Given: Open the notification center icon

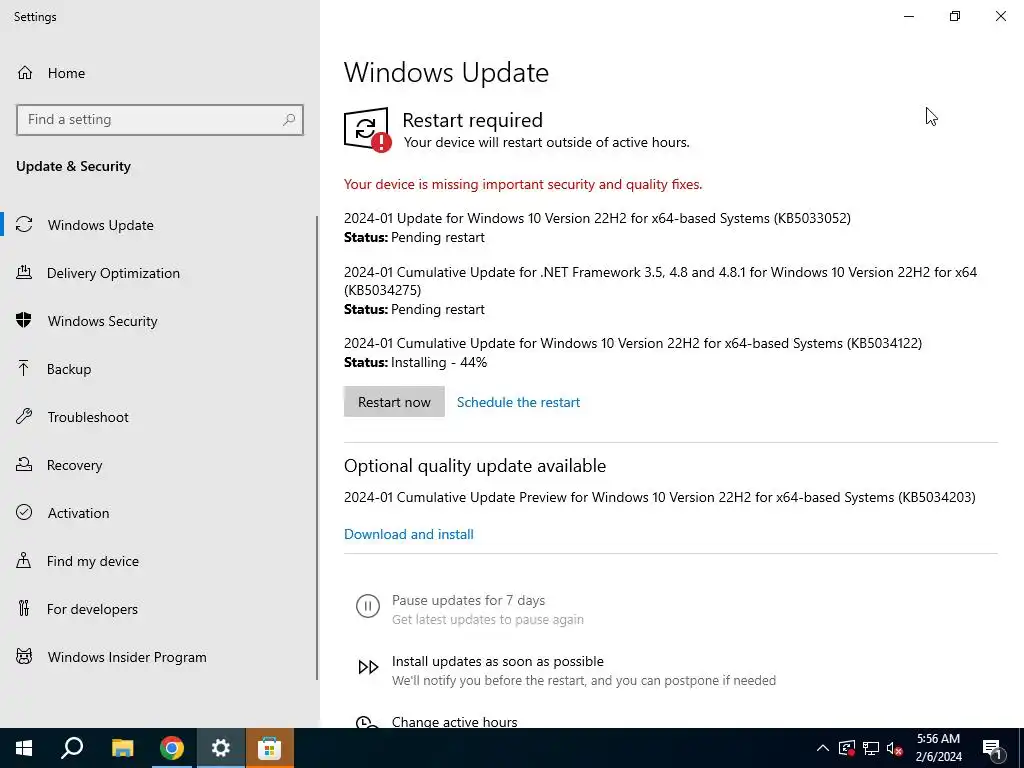Looking at the screenshot, I should pyautogui.click(x=993, y=749).
